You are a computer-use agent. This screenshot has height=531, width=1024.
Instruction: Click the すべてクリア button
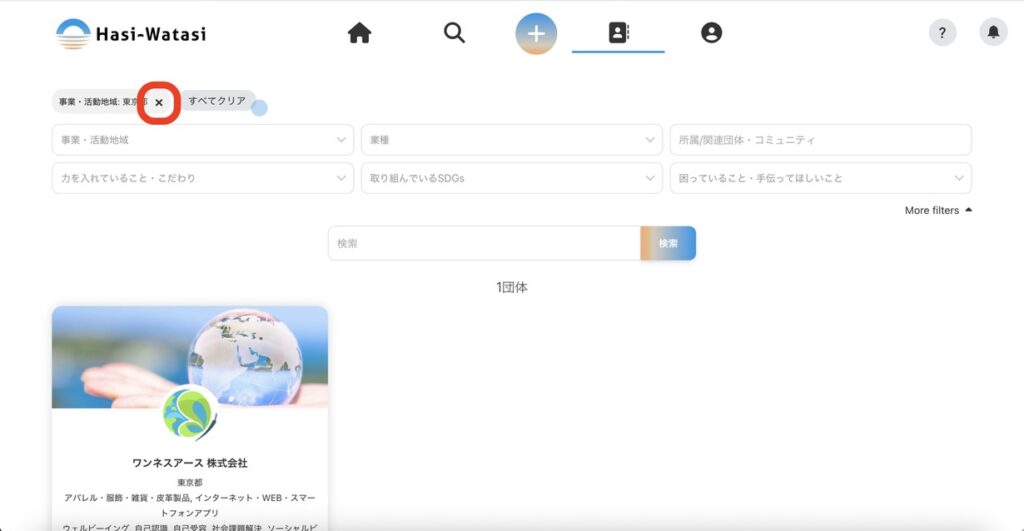(217, 101)
